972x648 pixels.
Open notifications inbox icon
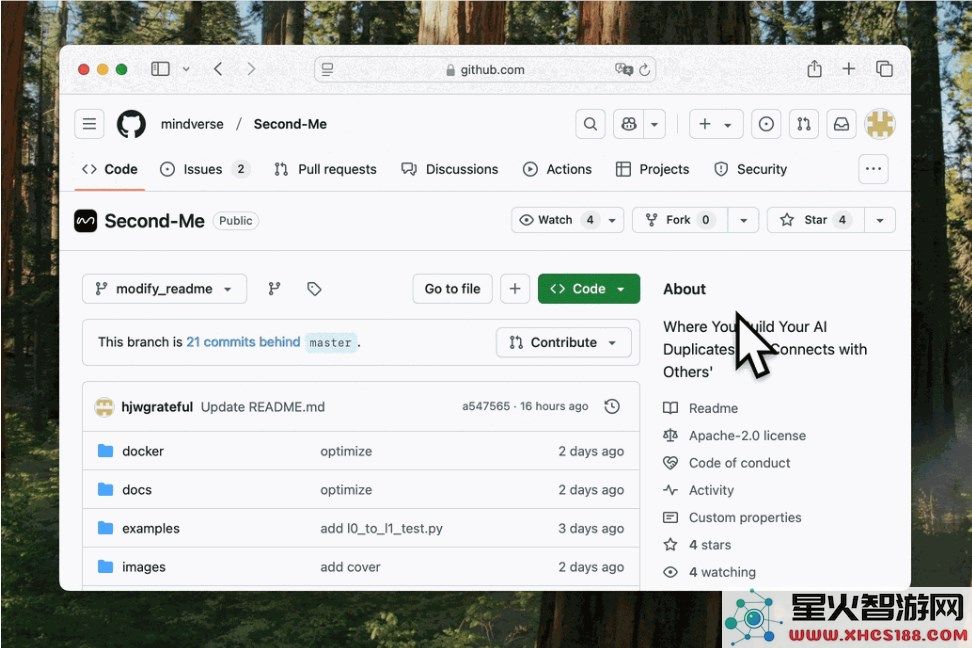coord(841,124)
